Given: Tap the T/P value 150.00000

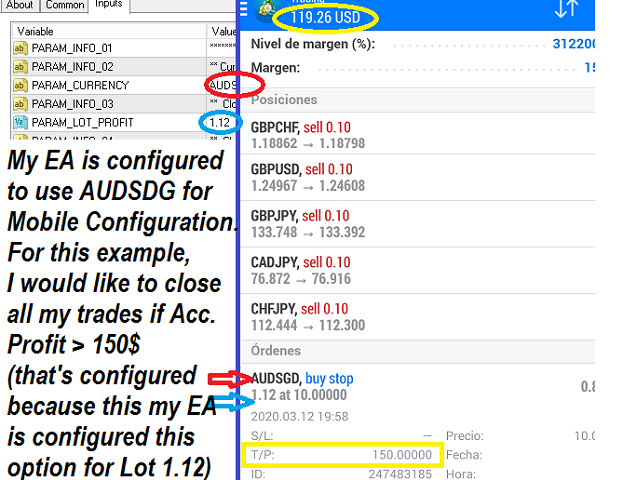Looking at the screenshot, I should pos(402,455).
